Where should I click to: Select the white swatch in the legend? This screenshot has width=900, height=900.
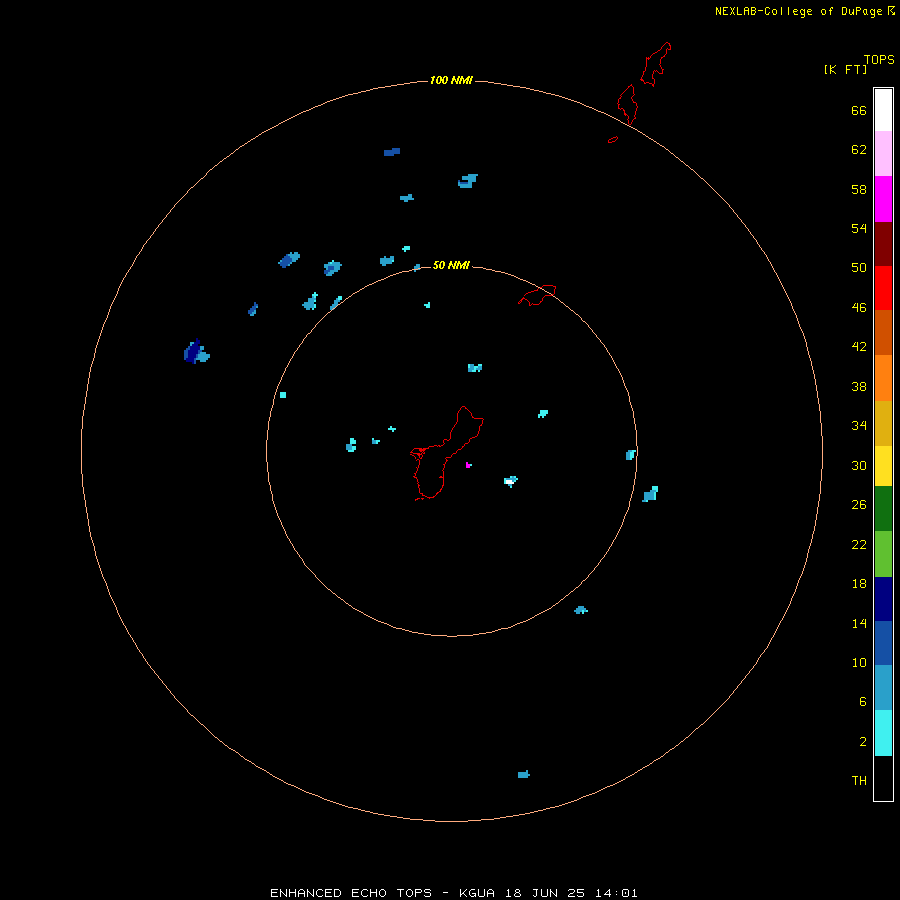[x=883, y=110]
